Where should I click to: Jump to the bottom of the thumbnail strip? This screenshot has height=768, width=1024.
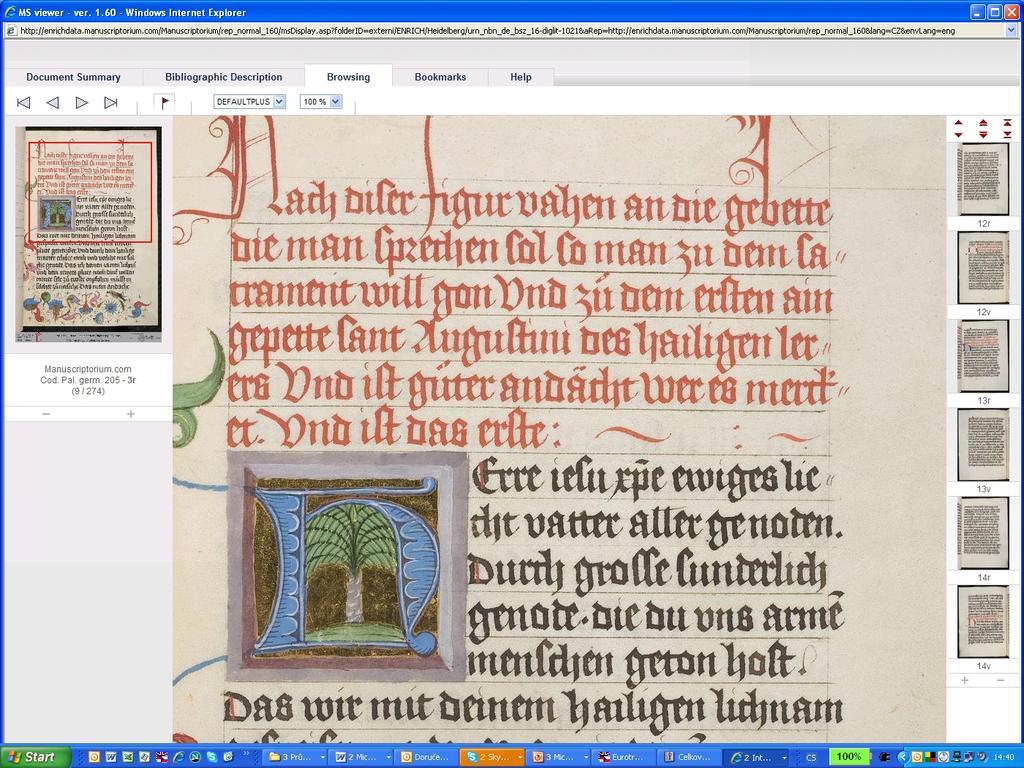(x=1008, y=135)
